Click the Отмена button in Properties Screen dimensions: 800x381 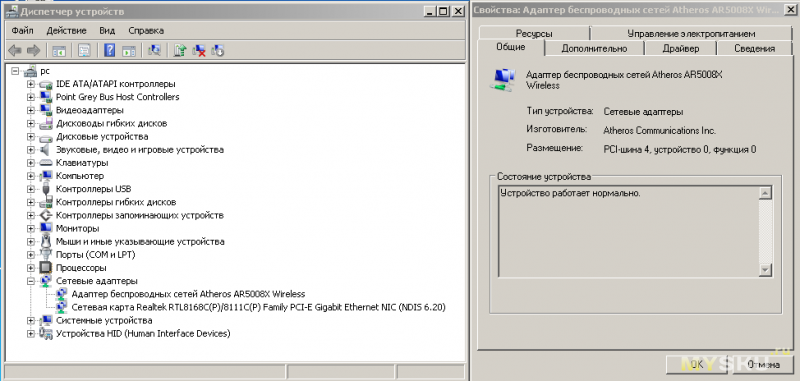763,364
